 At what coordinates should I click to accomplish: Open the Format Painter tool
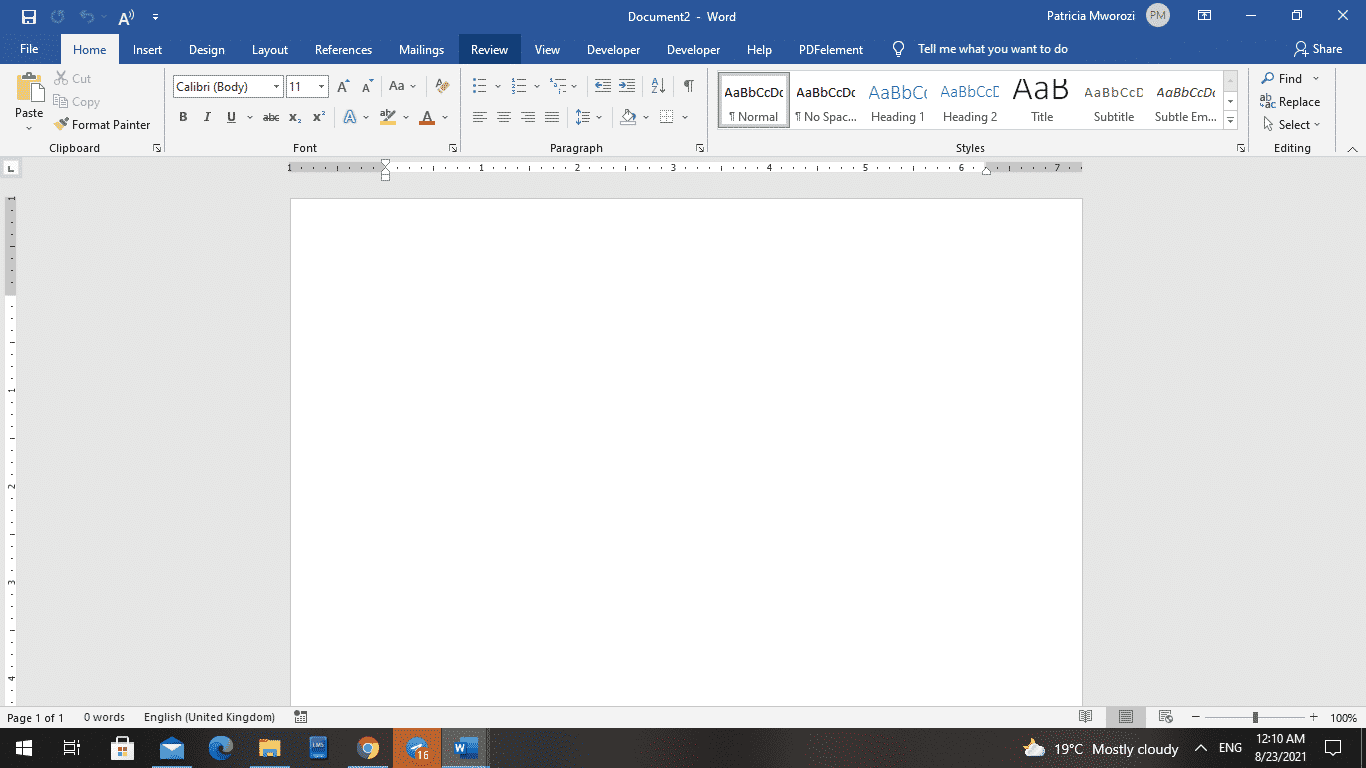(103, 124)
